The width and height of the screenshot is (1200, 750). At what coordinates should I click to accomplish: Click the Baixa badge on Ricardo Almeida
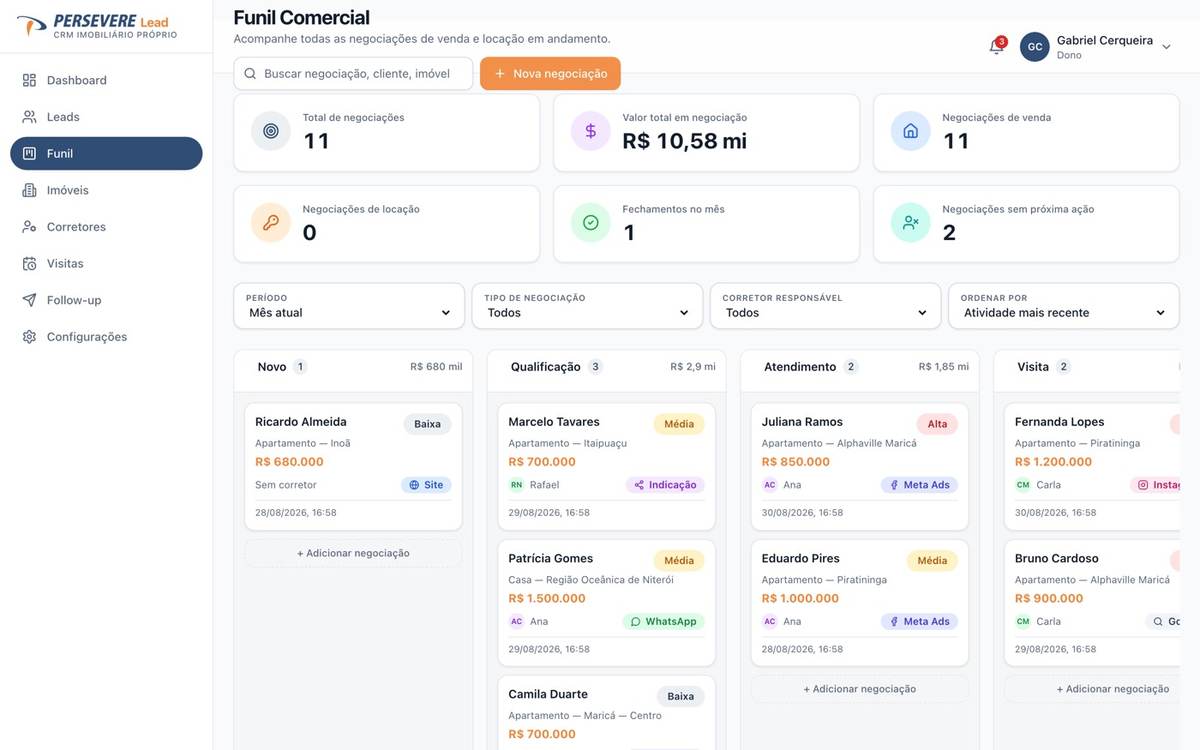[x=428, y=424]
